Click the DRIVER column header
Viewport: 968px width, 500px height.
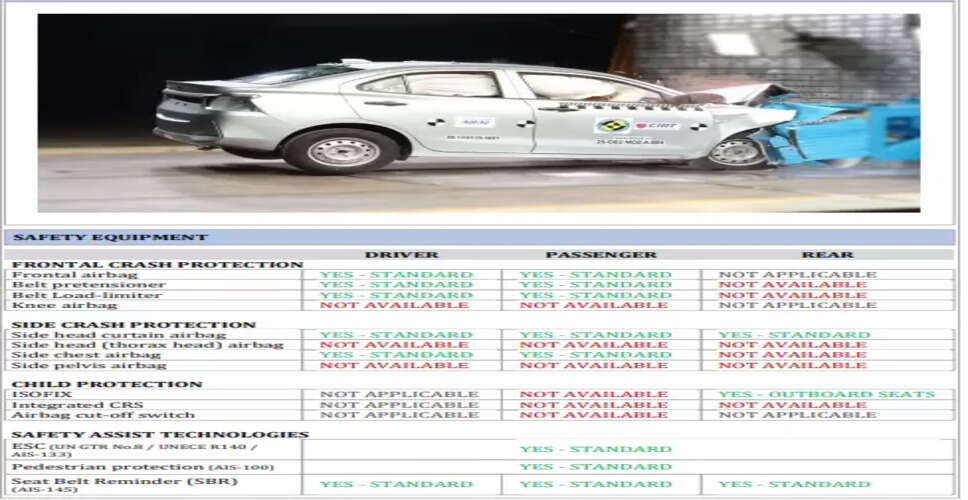[x=401, y=255]
